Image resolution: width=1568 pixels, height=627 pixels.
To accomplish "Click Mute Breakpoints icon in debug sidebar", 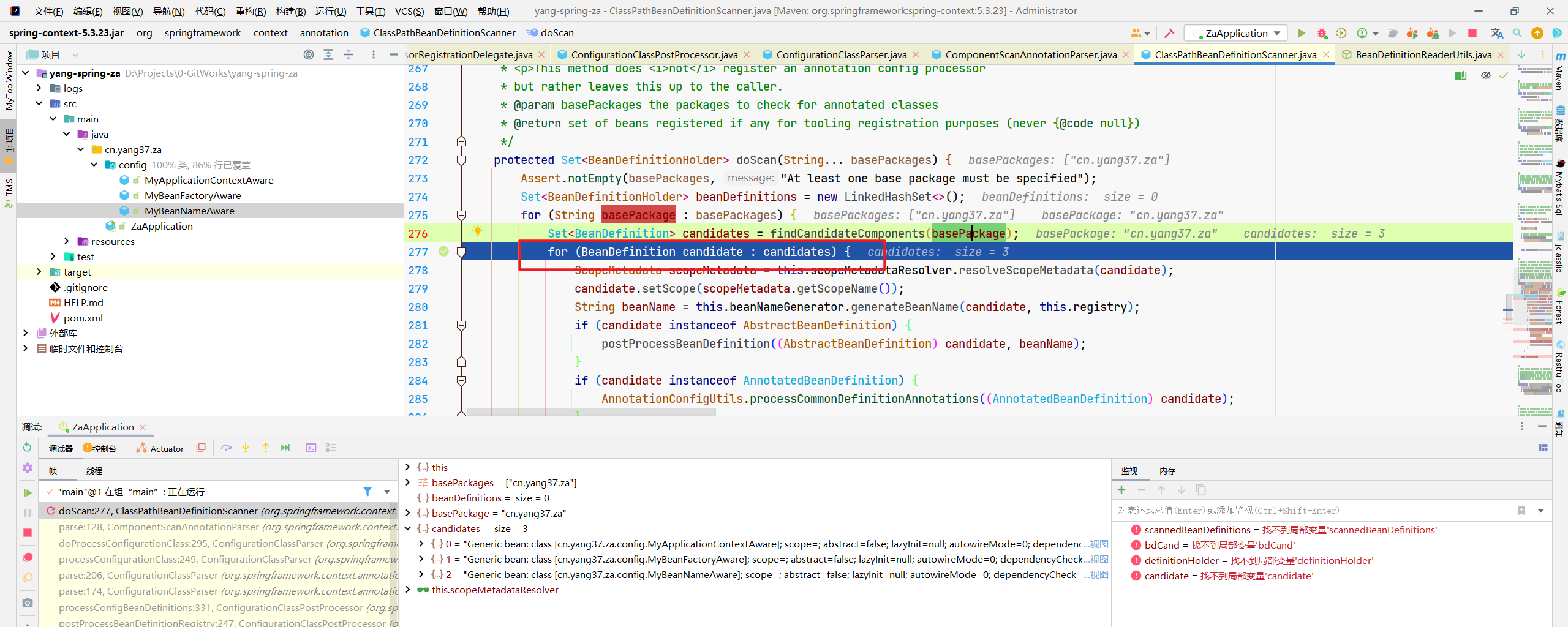I will (x=27, y=577).
